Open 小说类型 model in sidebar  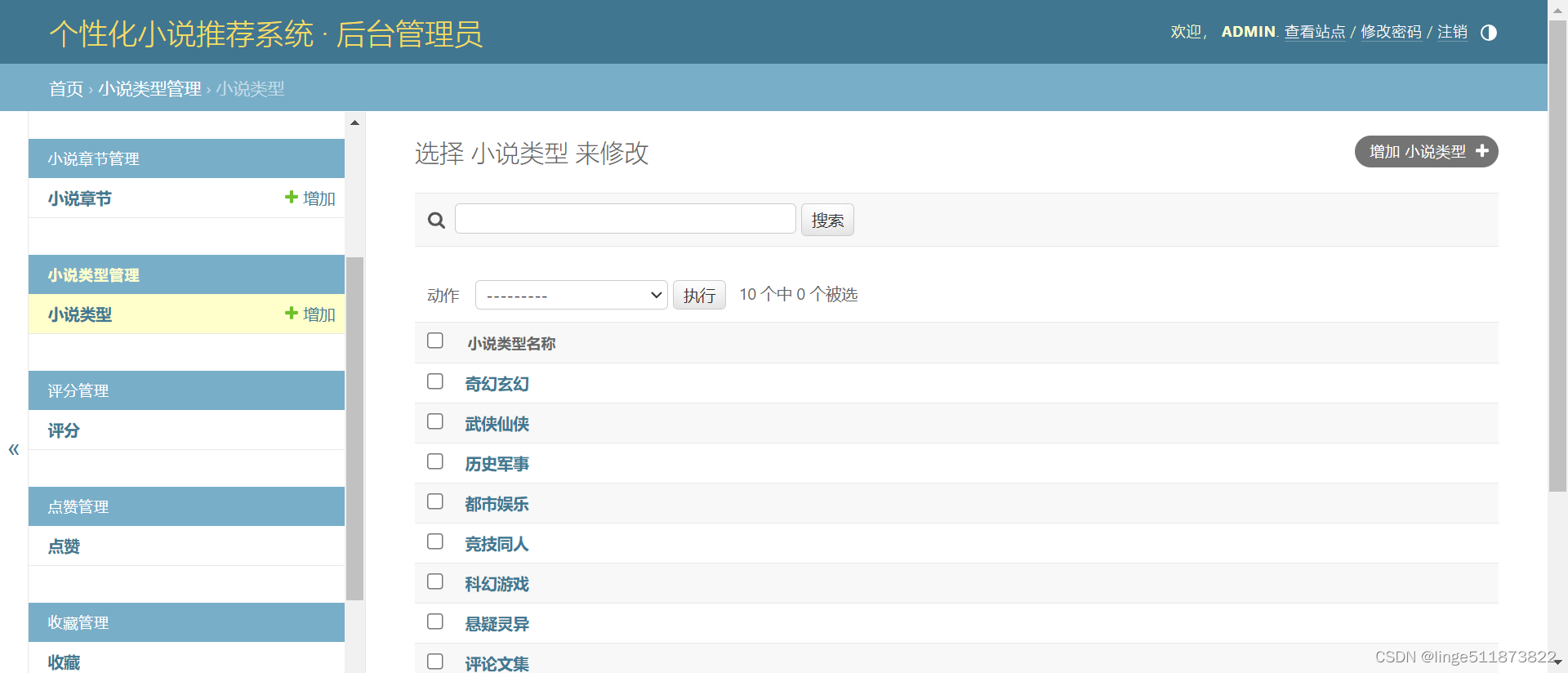[80, 314]
